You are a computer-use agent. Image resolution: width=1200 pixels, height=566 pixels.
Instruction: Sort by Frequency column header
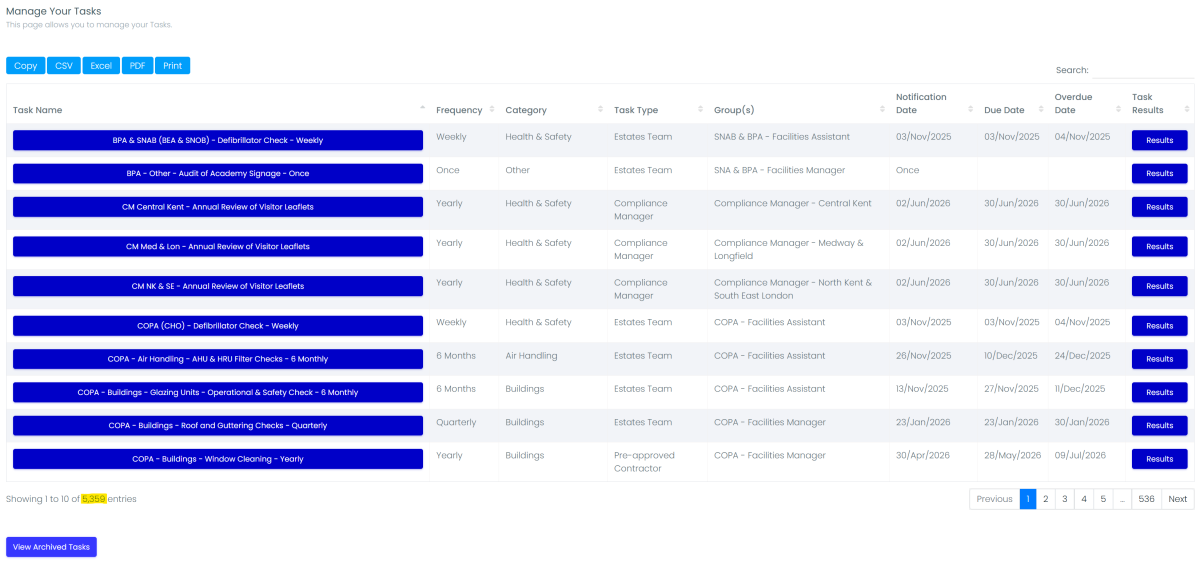pos(459,110)
